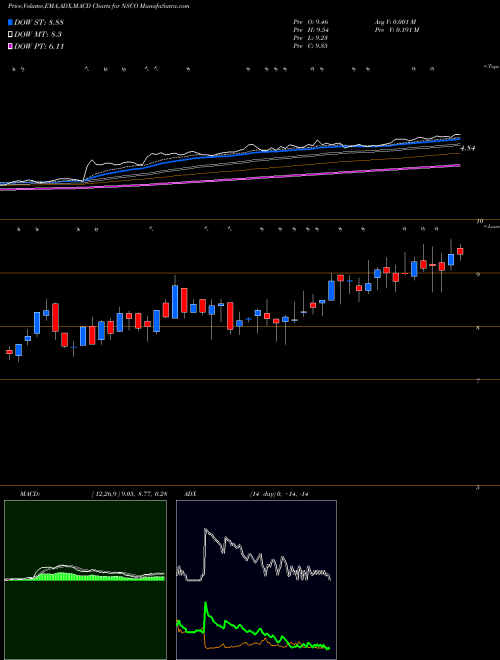Click the price axis label 7
This screenshot has height=660, width=500.
(478, 381)
